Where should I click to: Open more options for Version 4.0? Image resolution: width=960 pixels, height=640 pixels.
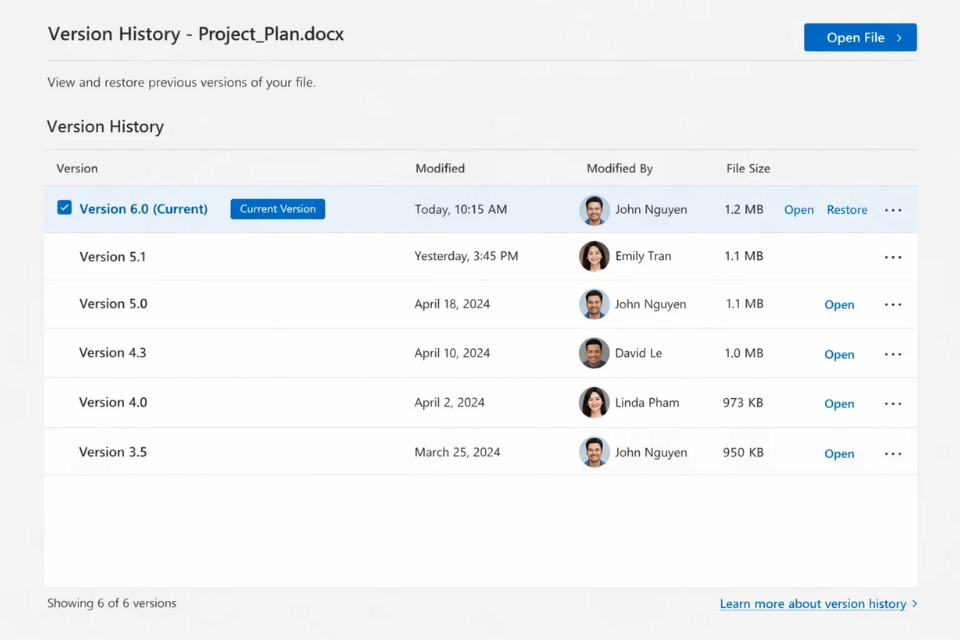pyautogui.click(x=892, y=402)
